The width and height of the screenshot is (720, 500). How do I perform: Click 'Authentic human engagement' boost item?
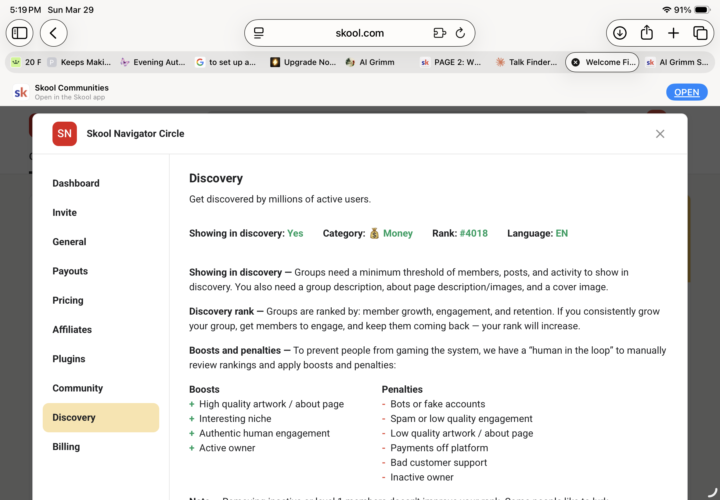click(264, 433)
